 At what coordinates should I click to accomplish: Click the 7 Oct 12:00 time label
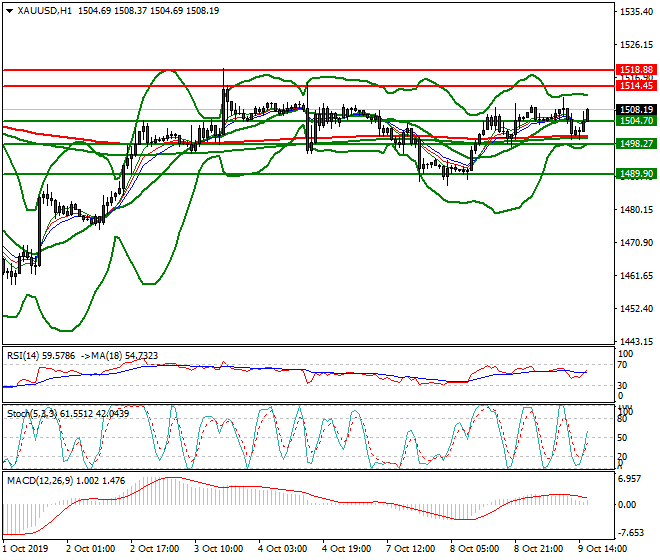coord(410,549)
